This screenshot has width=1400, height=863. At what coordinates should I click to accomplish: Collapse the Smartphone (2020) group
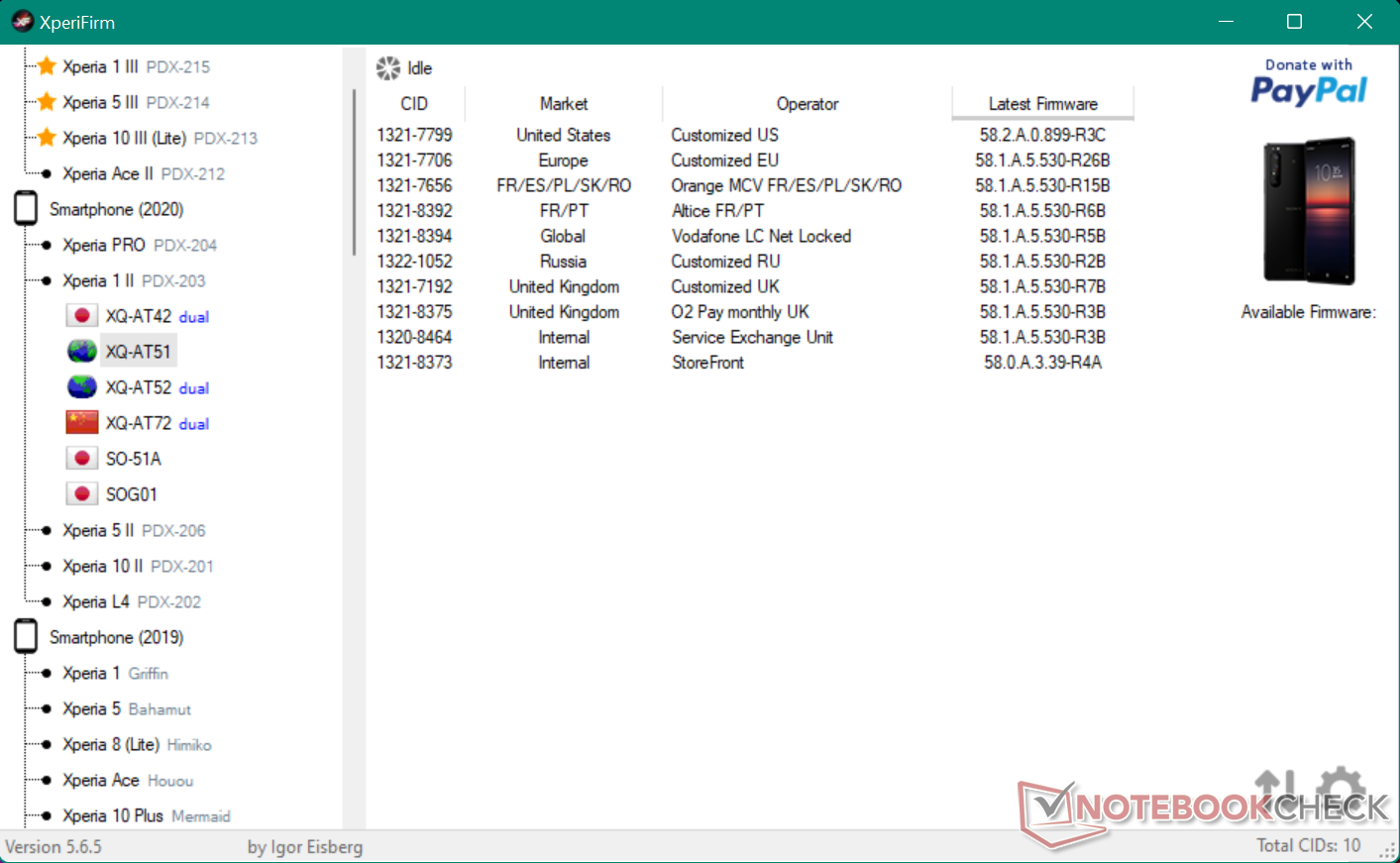coord(117,209)
